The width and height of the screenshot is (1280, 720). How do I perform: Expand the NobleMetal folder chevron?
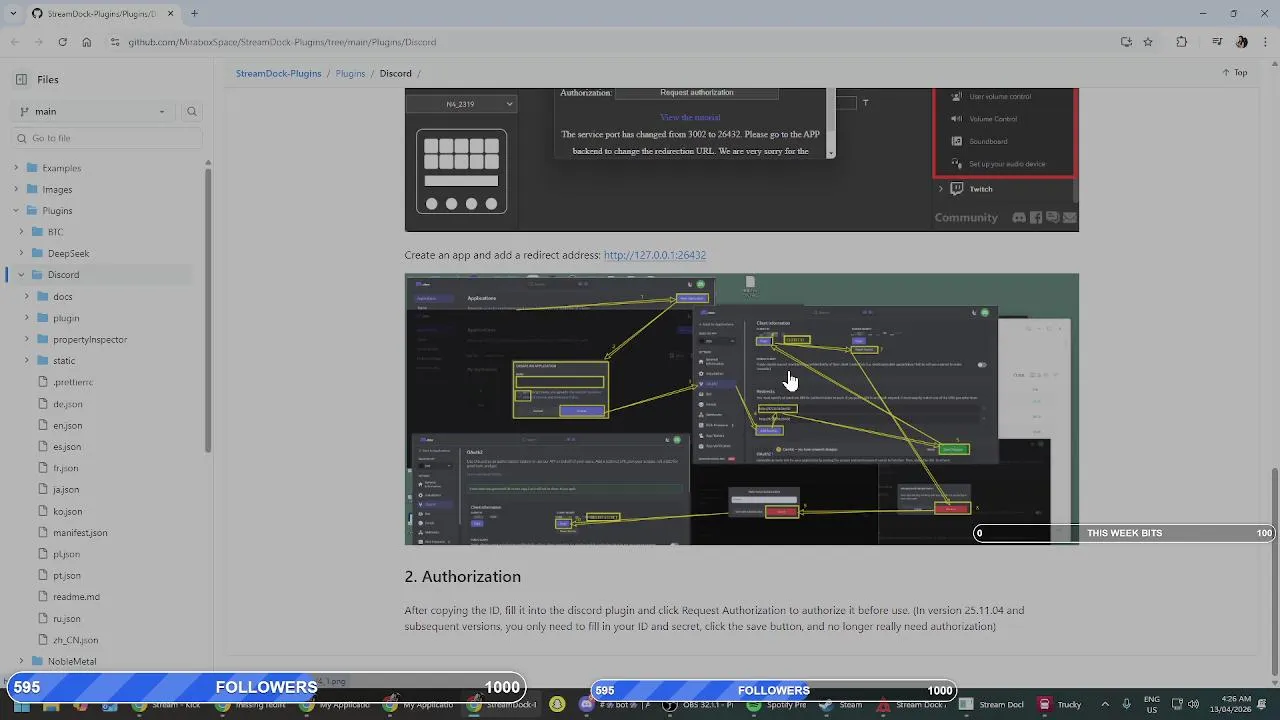pos(21,661)
